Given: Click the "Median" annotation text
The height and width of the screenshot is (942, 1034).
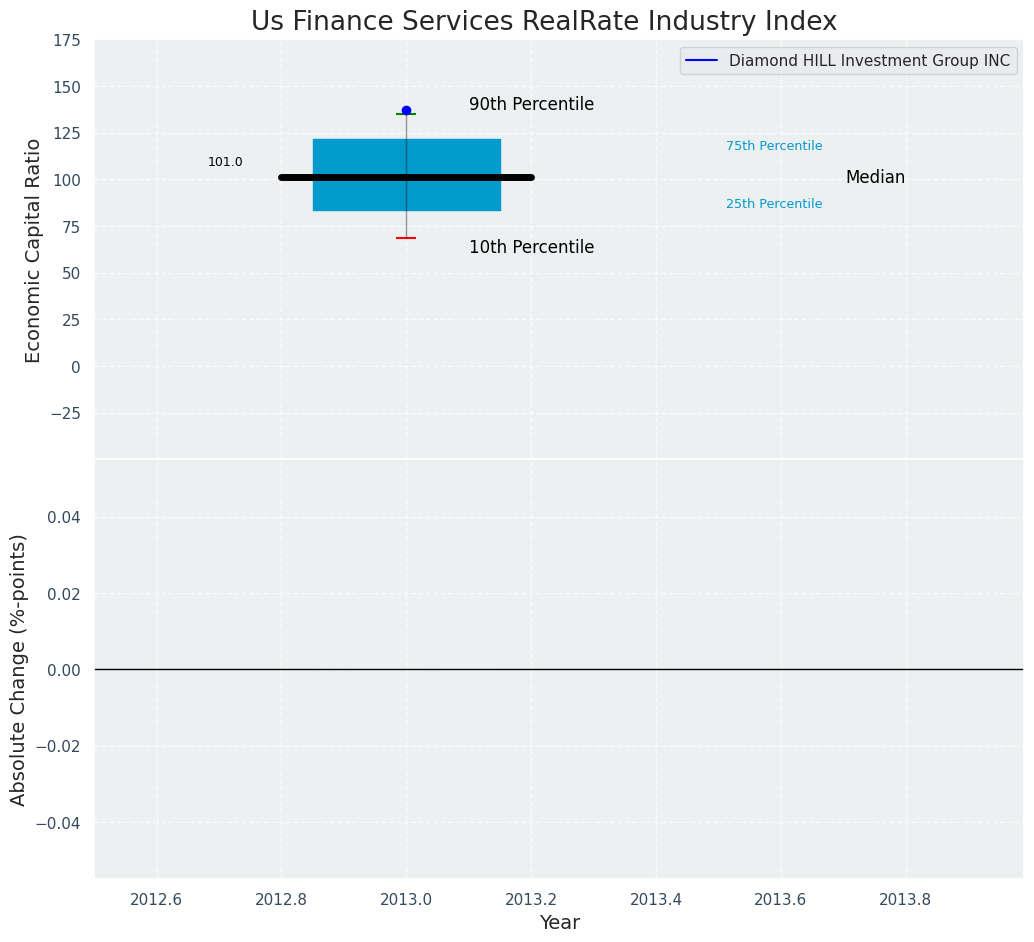Looking at the screenshot, I should point(875,177).
